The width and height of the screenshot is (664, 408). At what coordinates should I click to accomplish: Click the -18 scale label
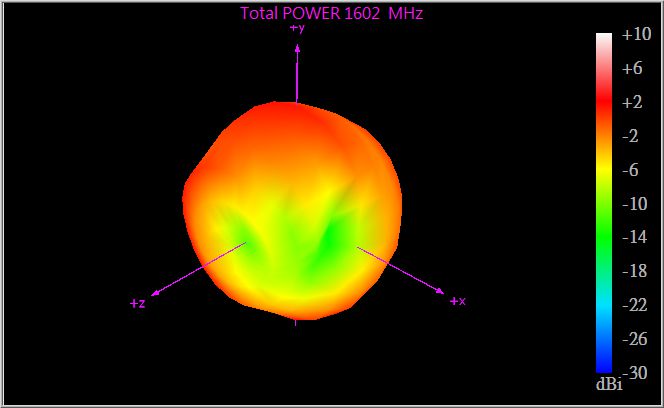[x=635, y=271]
